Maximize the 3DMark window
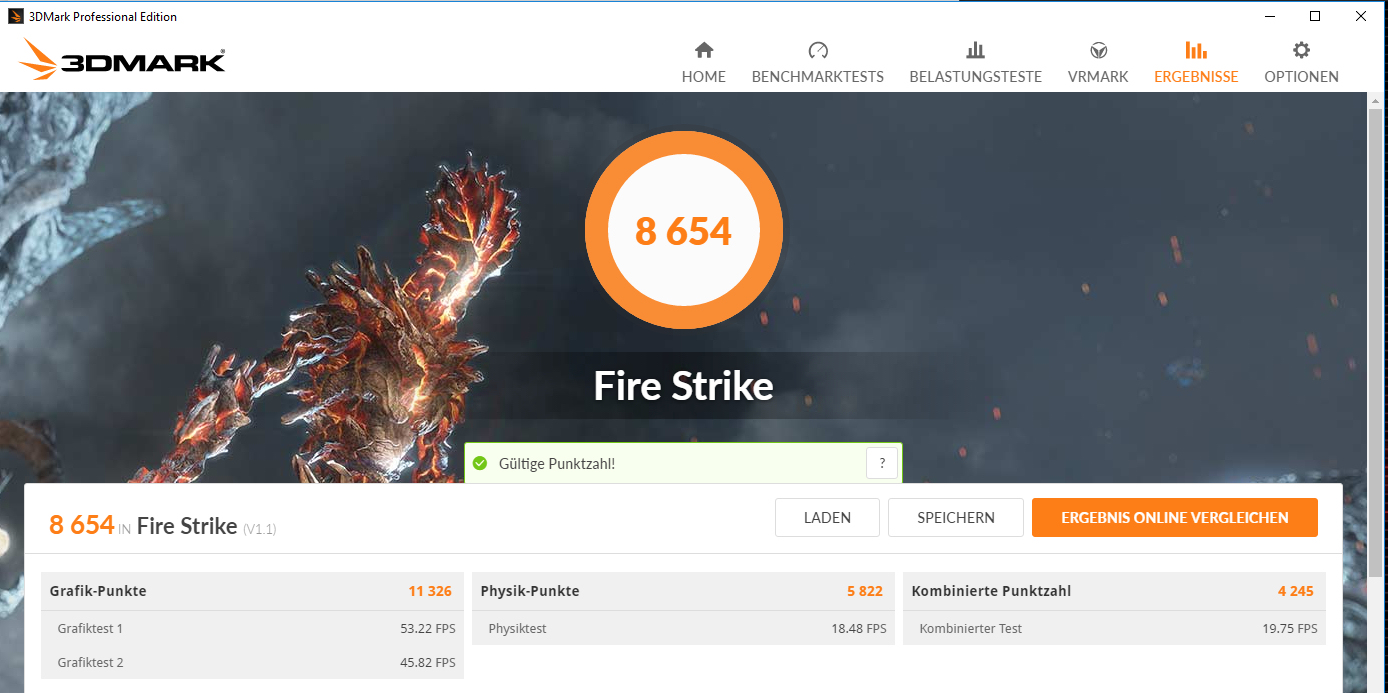Viewport: 1388px width, 693px height. pos(1315,16)
